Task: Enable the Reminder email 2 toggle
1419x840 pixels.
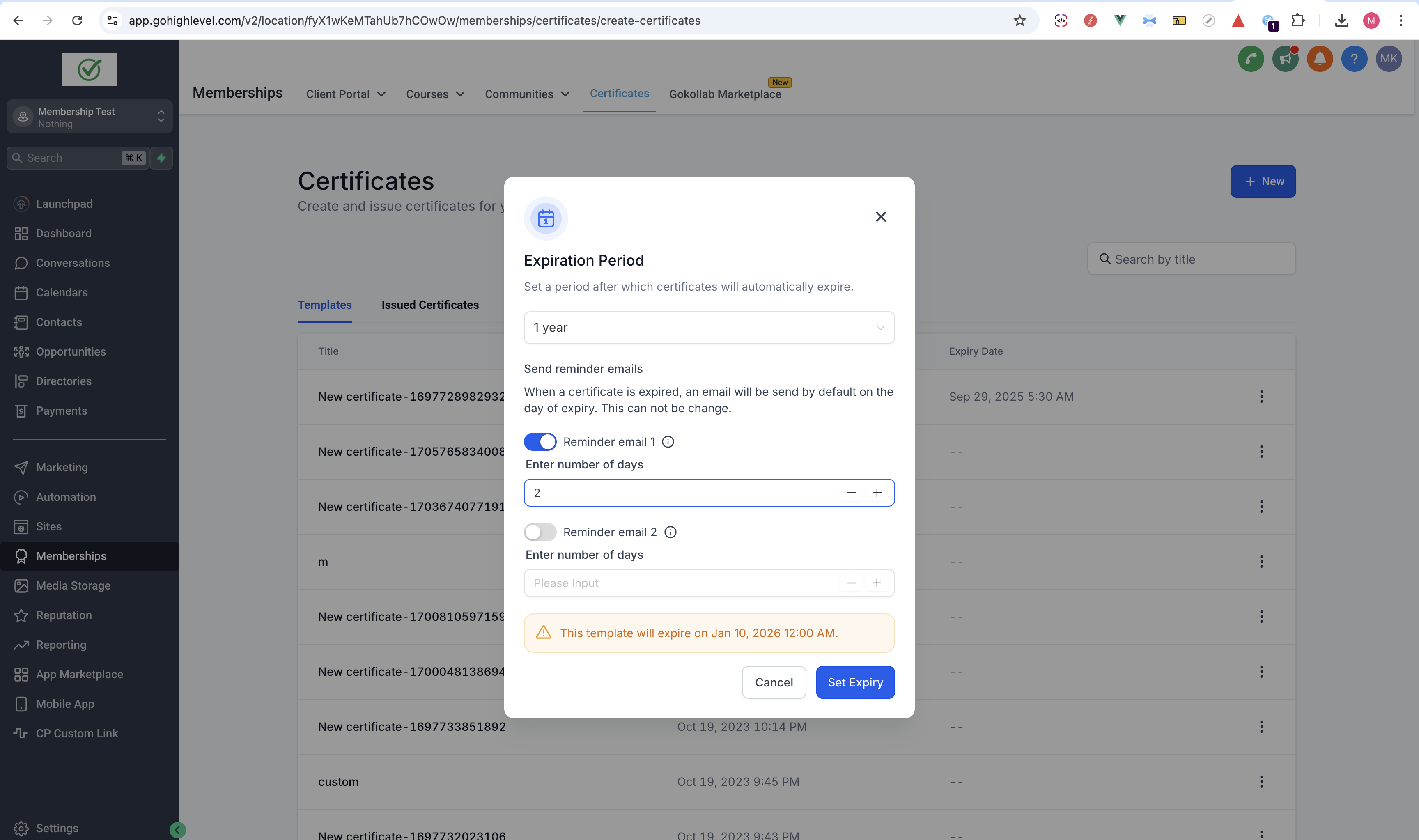Action: (540, 532)
